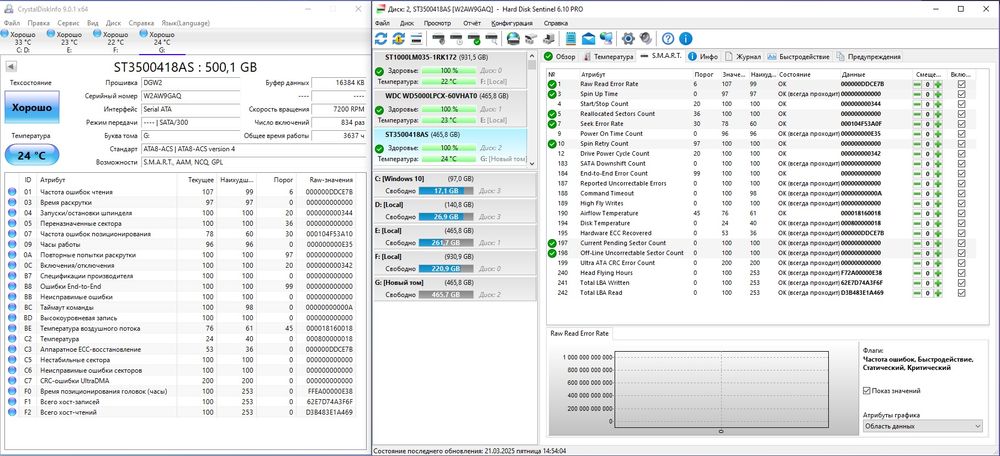Toggle include checkbox for Airflow Temperature
Image resolution: width=1000 pixels, height=456 pixels.
point(961,213)
